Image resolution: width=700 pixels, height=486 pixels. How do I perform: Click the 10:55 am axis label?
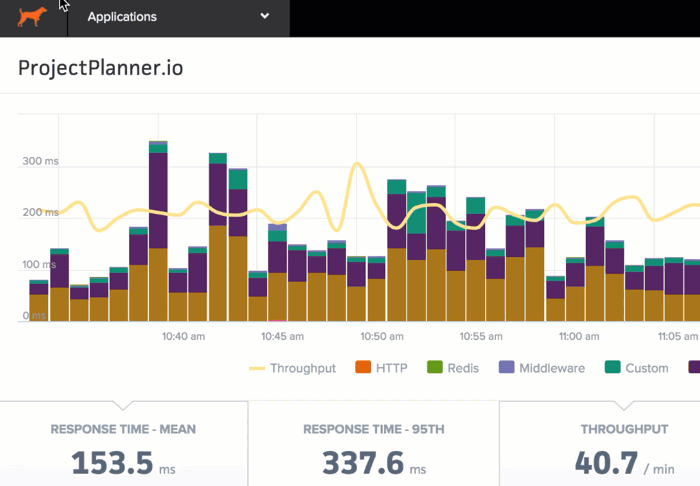click(x=481, y=336)
